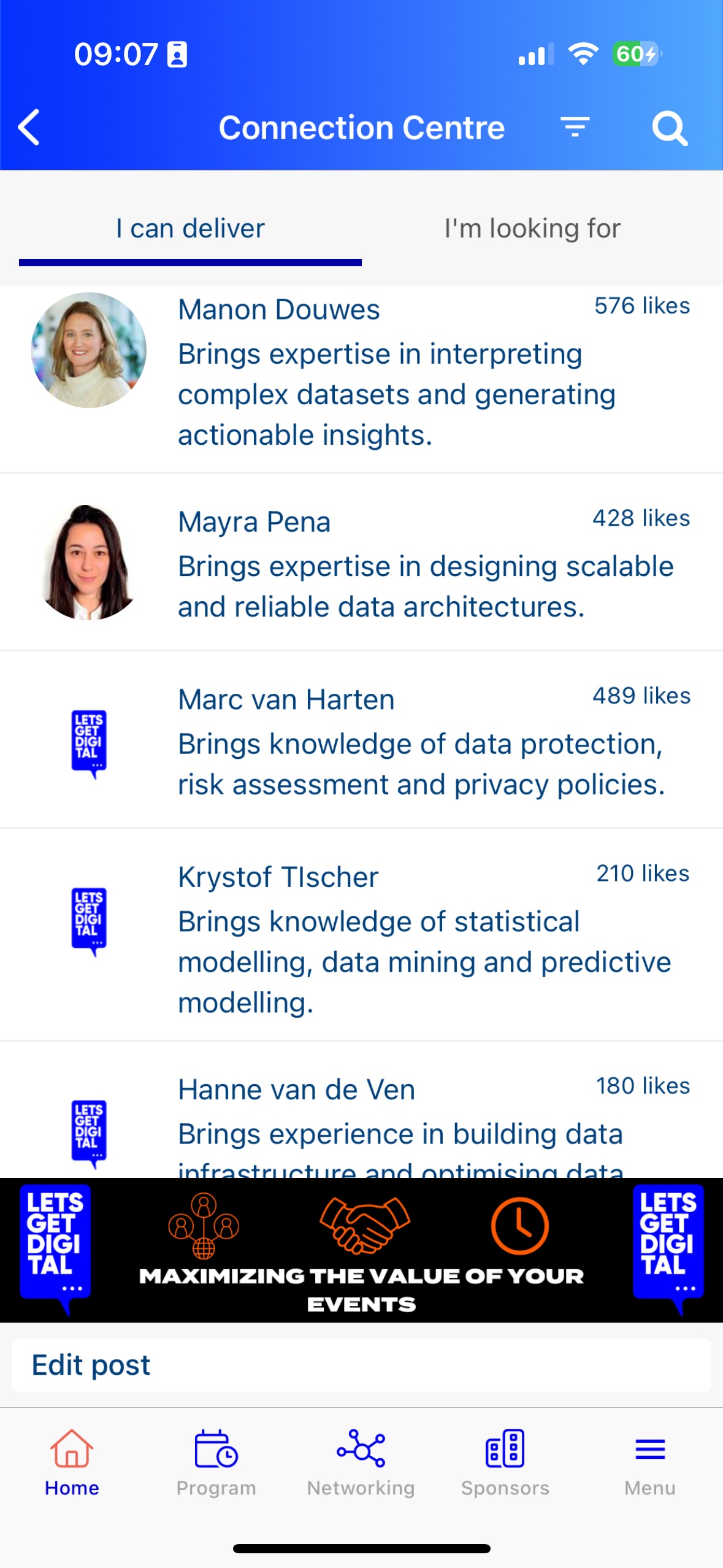
Task: Tap the 428 likes counter
Action: click(x=641, y=518)
